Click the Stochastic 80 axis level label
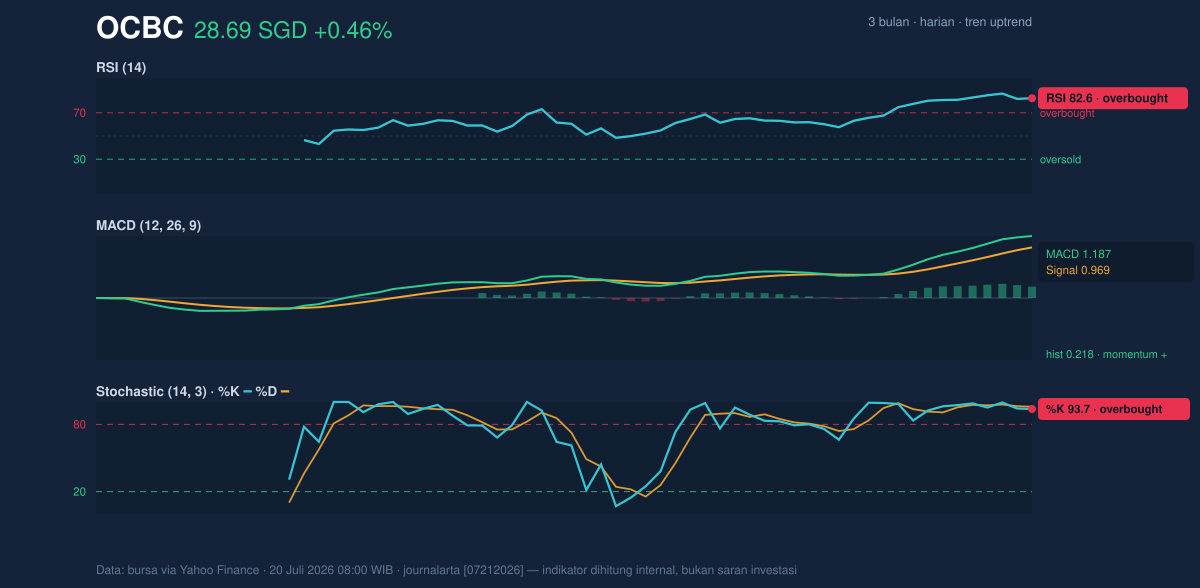 point(79,425)
